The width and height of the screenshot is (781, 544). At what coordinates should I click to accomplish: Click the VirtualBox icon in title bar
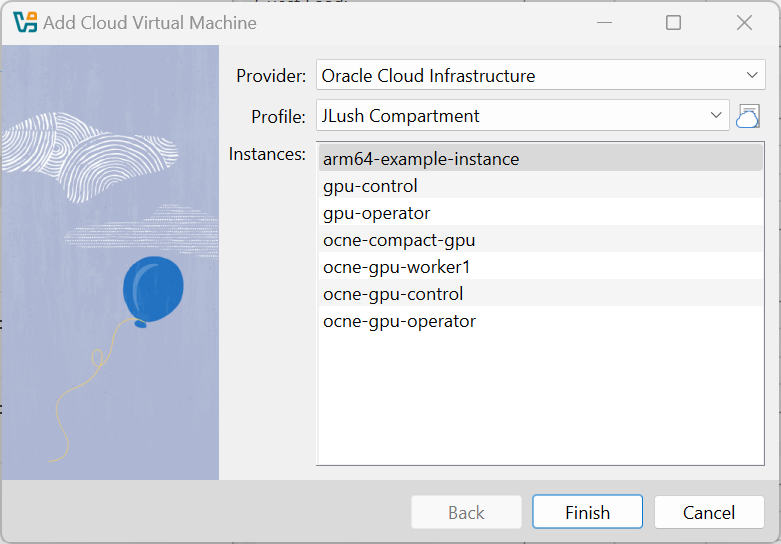pos(26,22)
